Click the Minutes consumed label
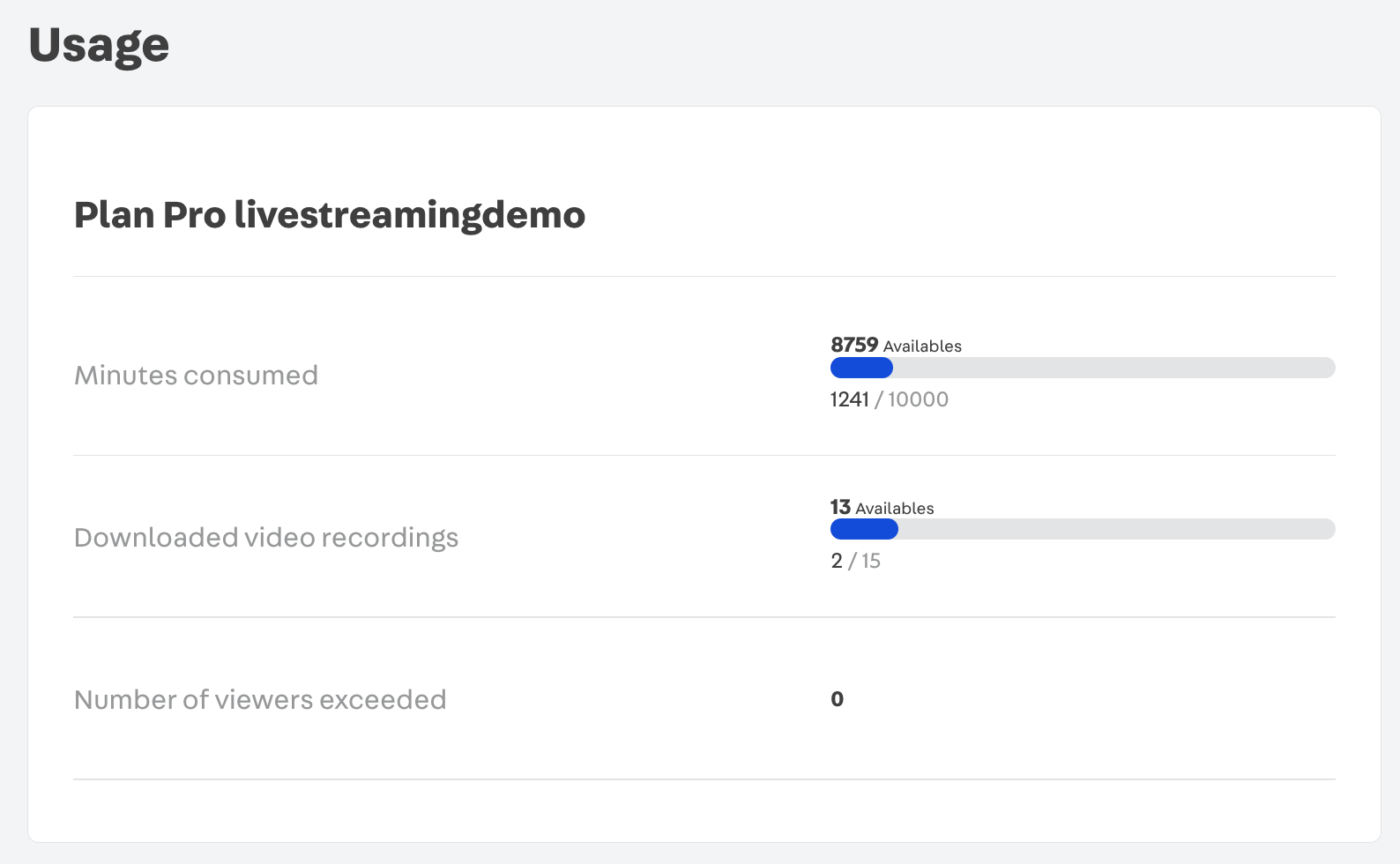The height and width of the screenshot is (864, 1400). (x=196, y=376)
